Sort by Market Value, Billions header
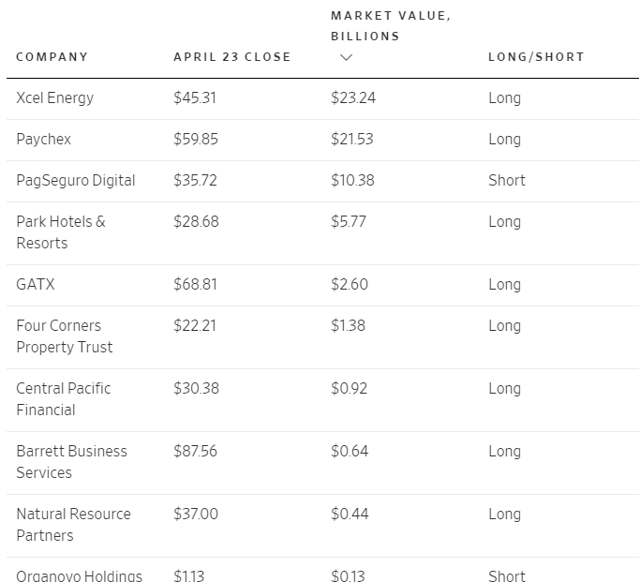640x582 pixels. click(x=391, y=26)
